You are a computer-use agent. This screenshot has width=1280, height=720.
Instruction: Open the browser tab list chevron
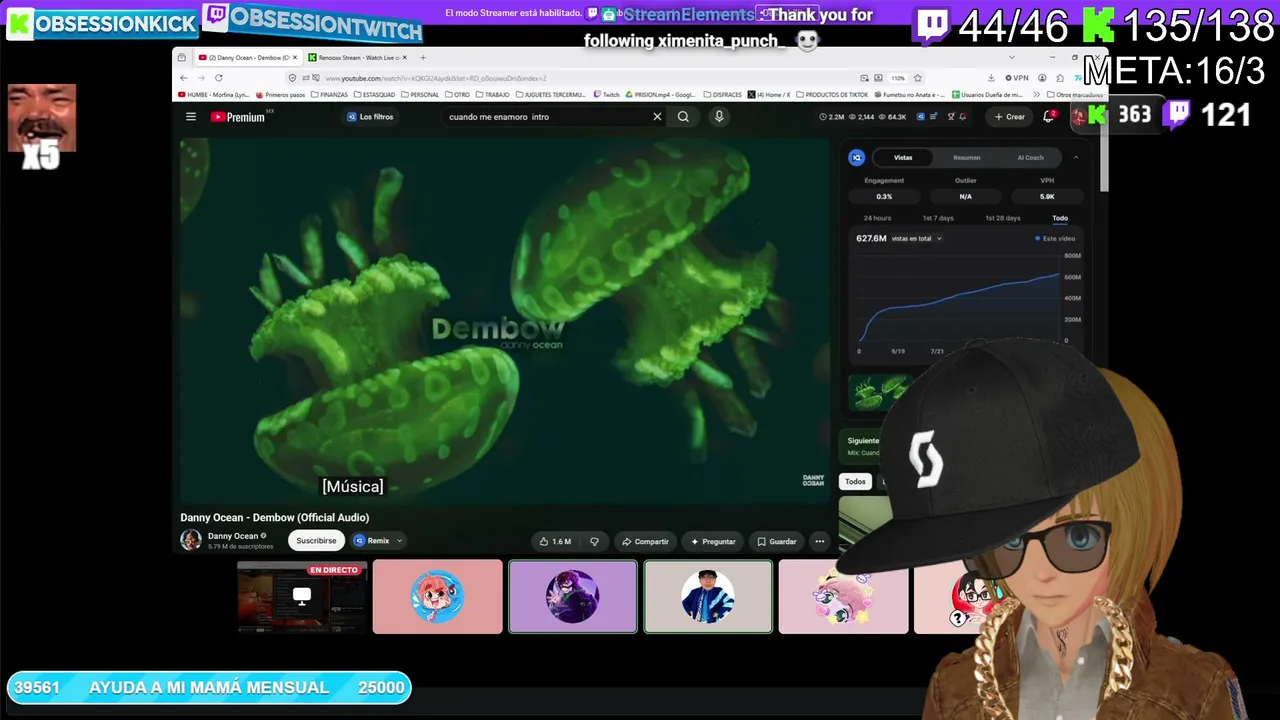click(x=1011, y=58)
